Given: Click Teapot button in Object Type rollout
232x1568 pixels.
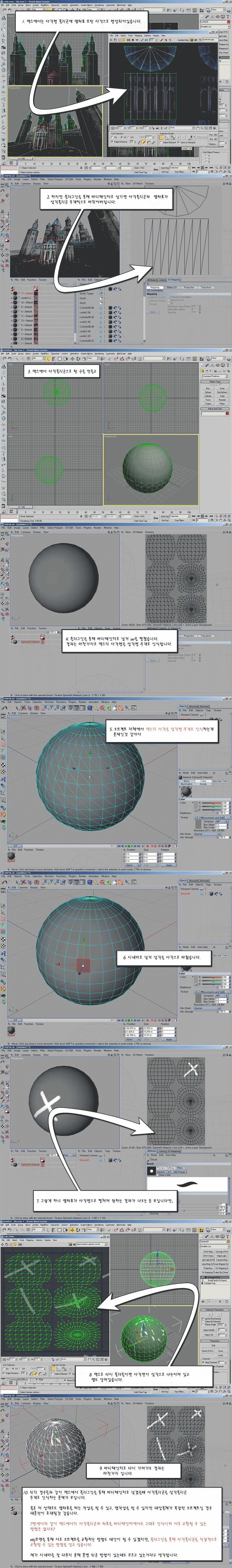Looking at the screenshot, I should click(x=208, y=404).
